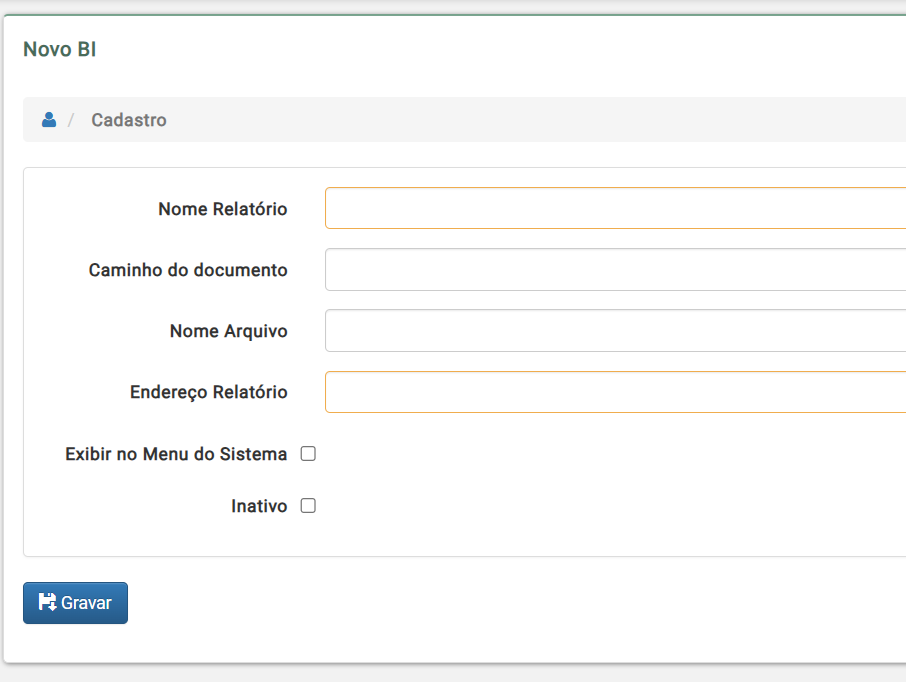Click into the Caminho do documento field
The width and height of the screenshot is (906, 682).
coord(615,269)
